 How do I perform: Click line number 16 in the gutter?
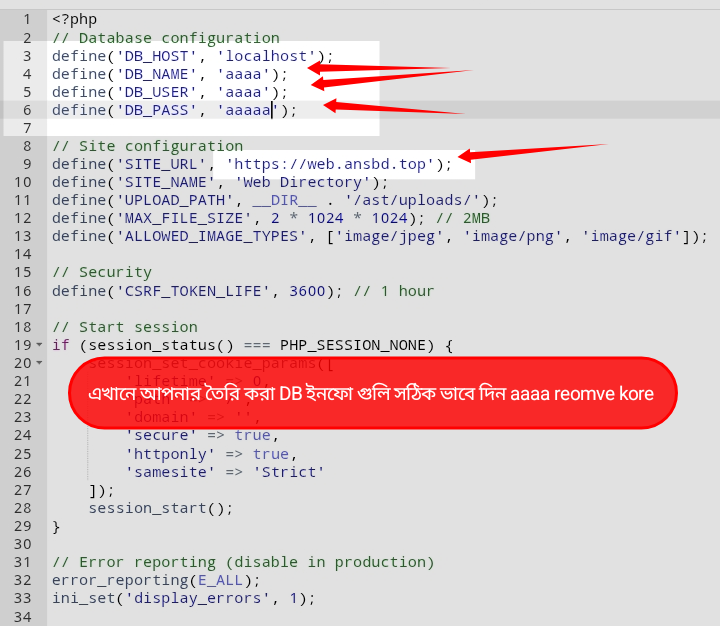click(22, 291)
